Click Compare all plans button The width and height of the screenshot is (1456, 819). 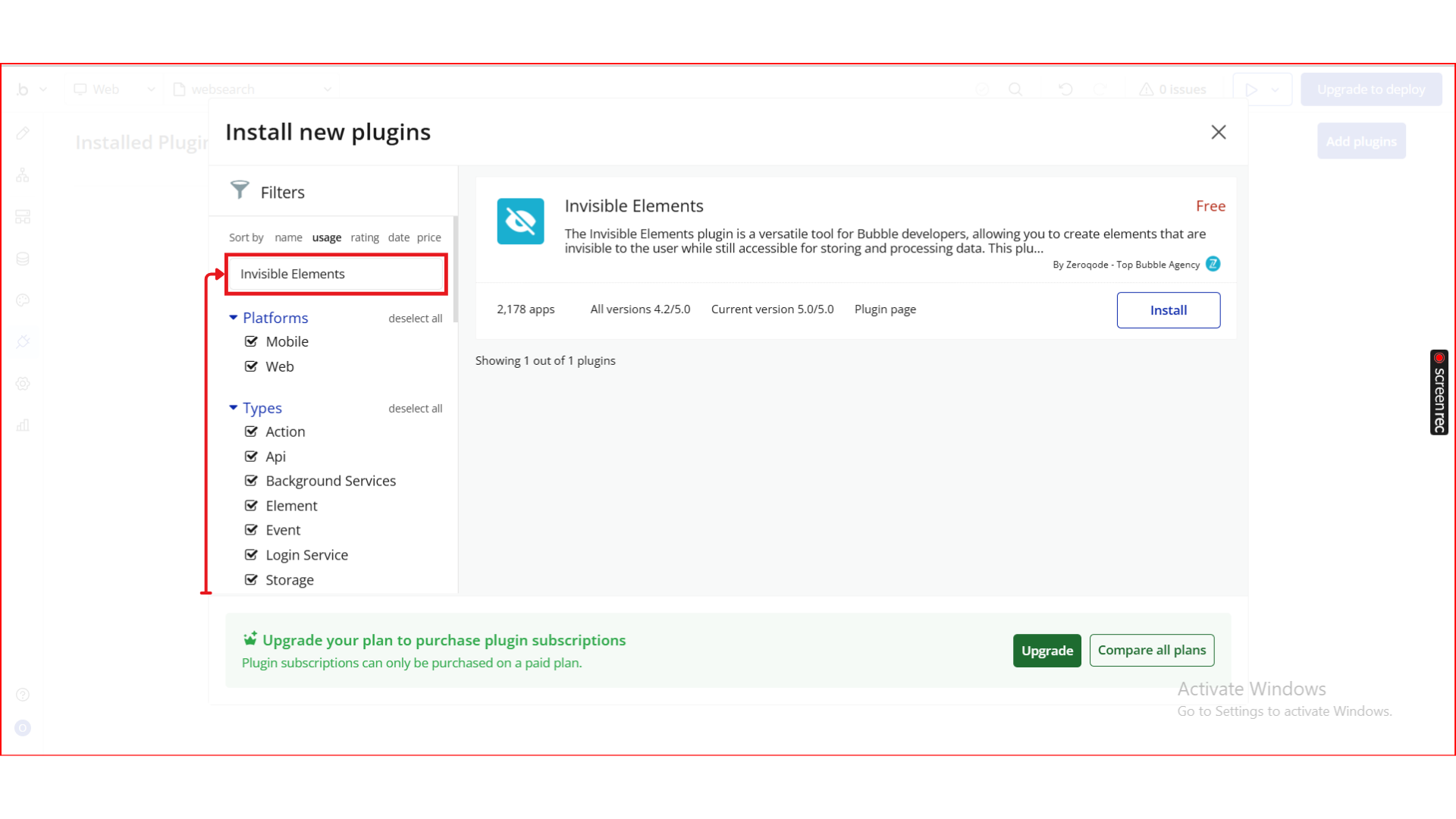click(1151, 651)
